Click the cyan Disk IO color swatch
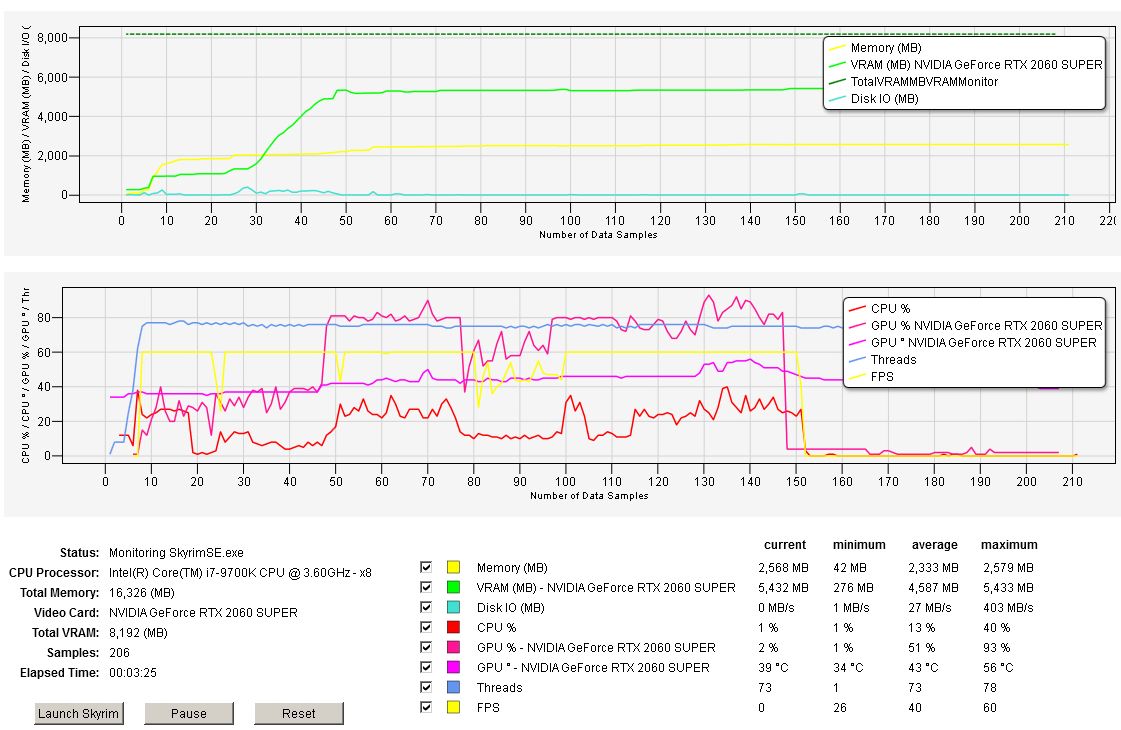This screenshot has height=730, width=1121. click(453, 607)
